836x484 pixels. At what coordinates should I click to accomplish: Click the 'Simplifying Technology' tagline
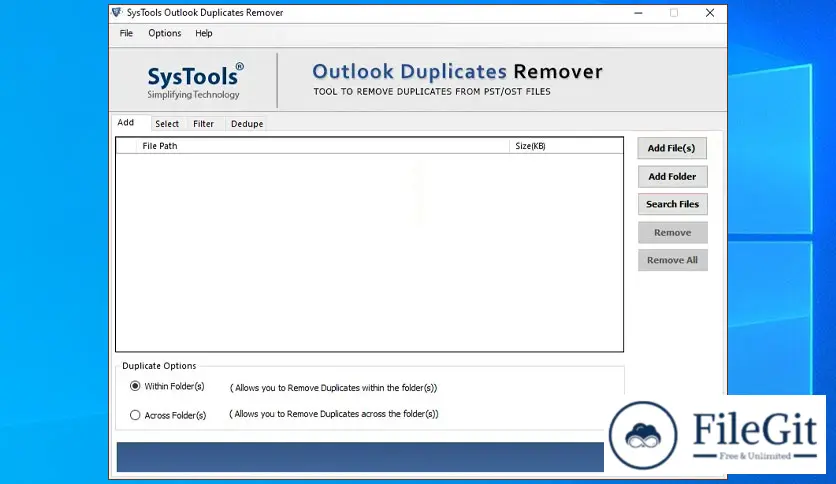click(193, 94)
